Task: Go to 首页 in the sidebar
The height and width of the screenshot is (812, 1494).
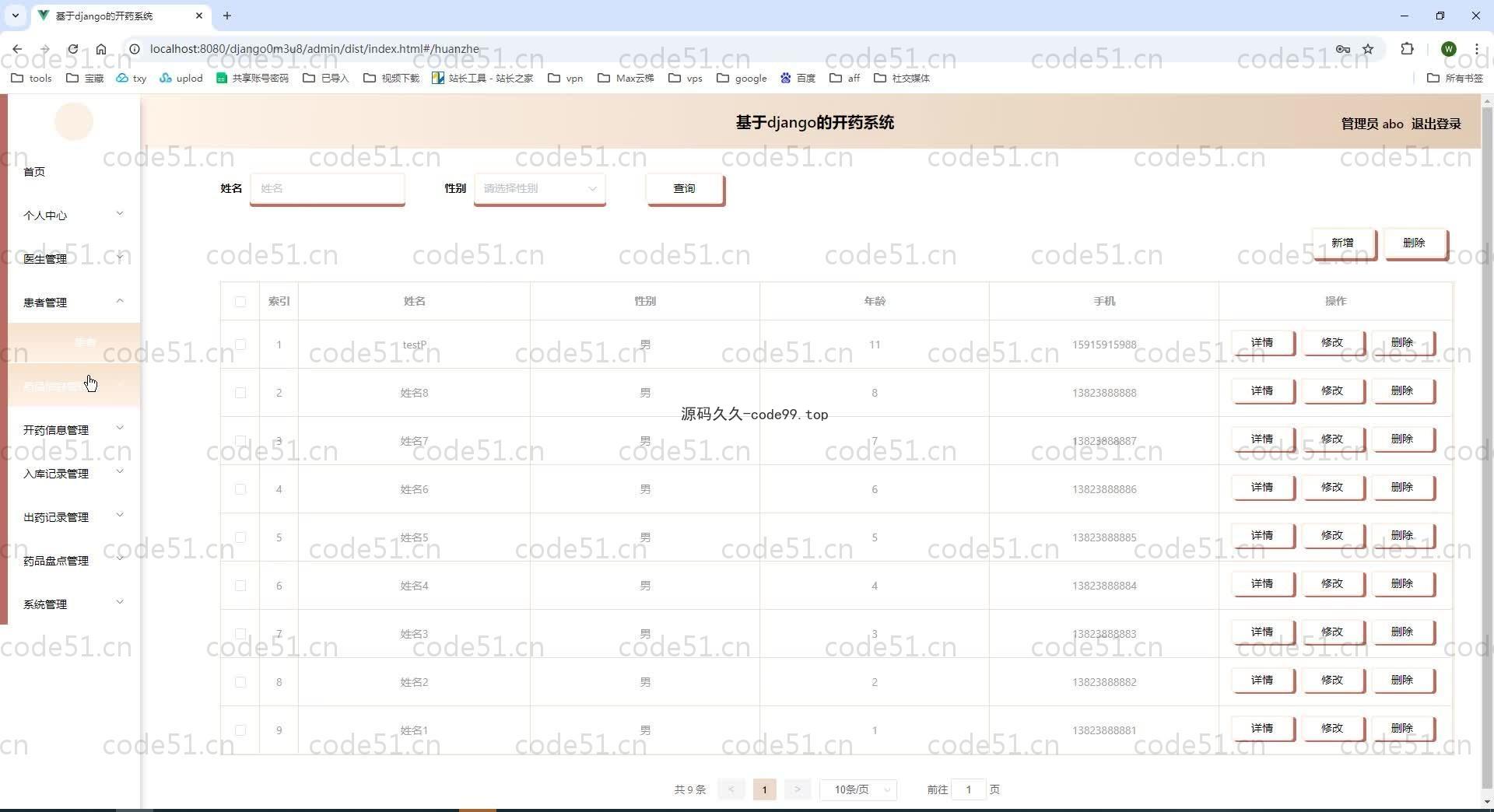Action: 74,172
